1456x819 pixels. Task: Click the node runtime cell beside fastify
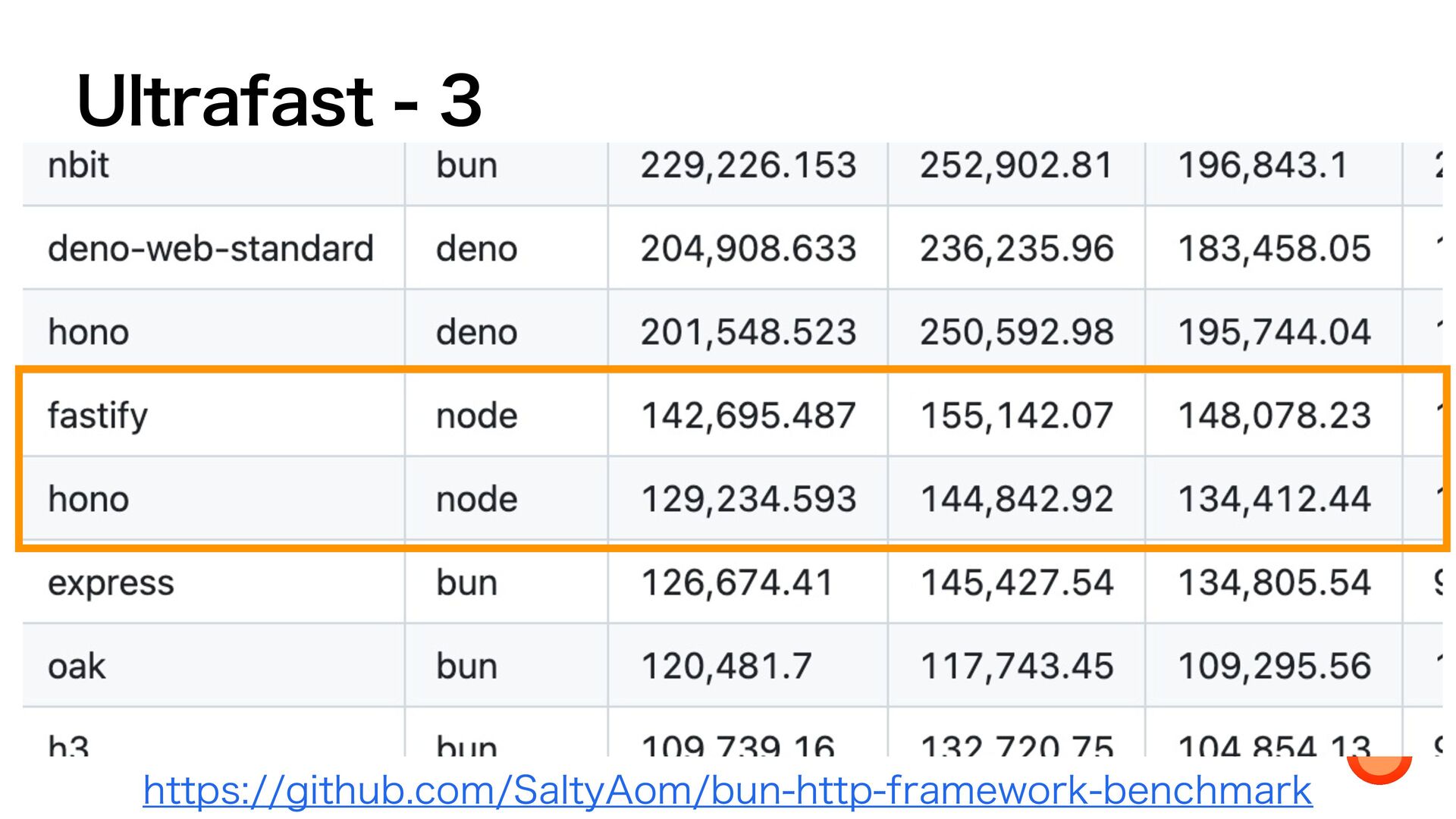(x=476, y=416)
